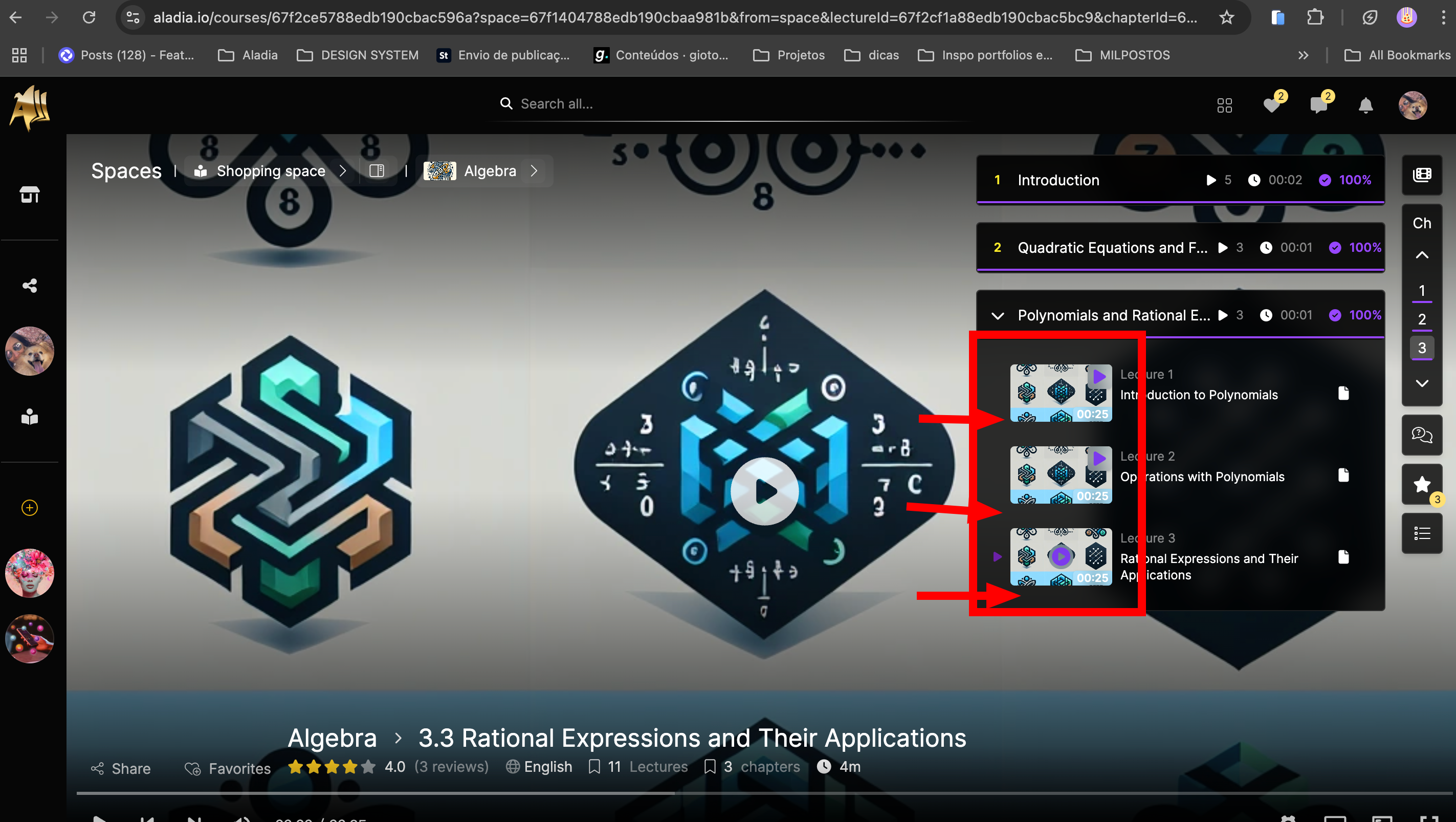Image resolution: width=1456 pixels, height=822 pixels.
Task: Open the browser apps grid in bookmarks bar
Action: click(x=19, y=55)
